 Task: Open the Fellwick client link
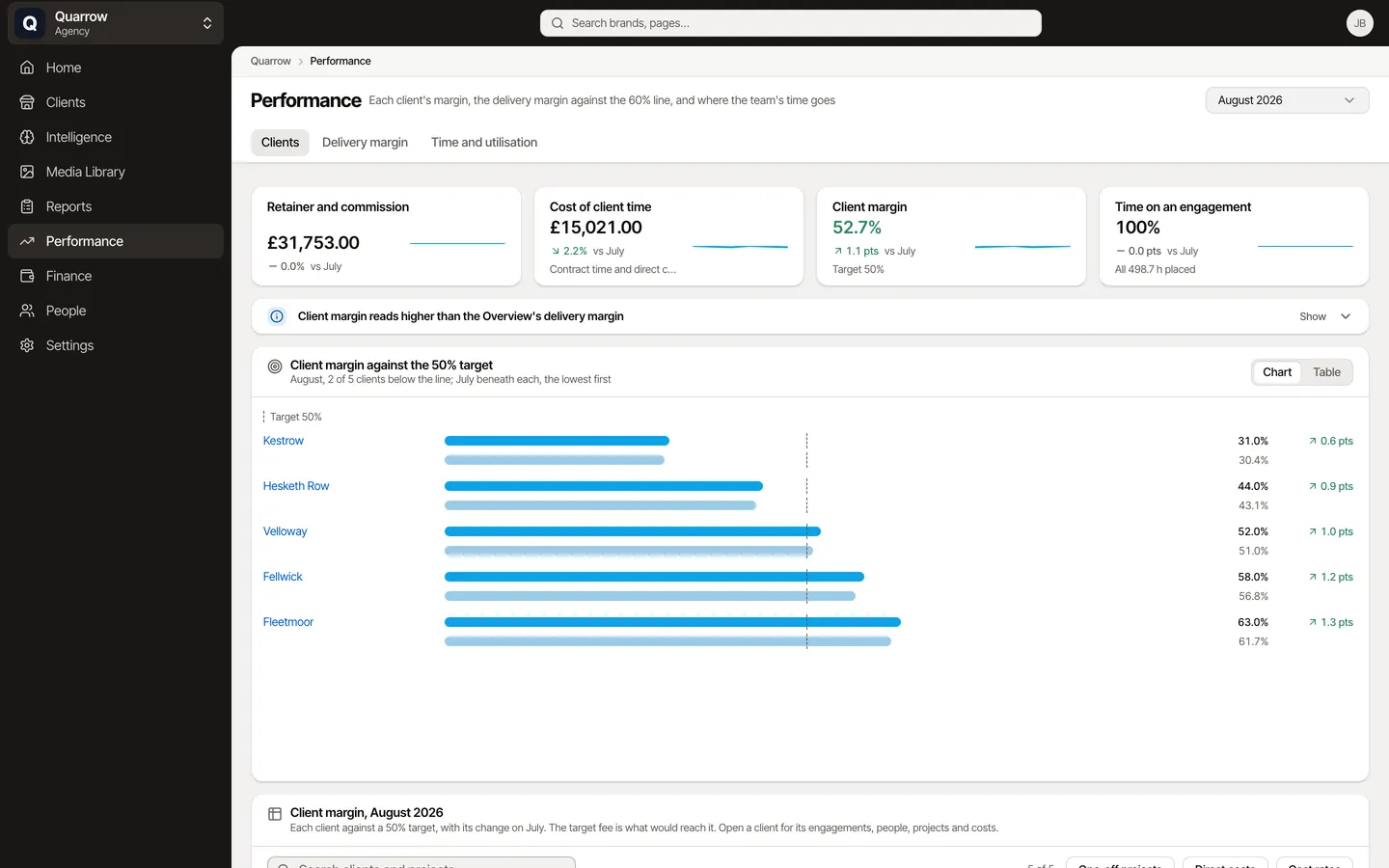[x=283, y=577]
